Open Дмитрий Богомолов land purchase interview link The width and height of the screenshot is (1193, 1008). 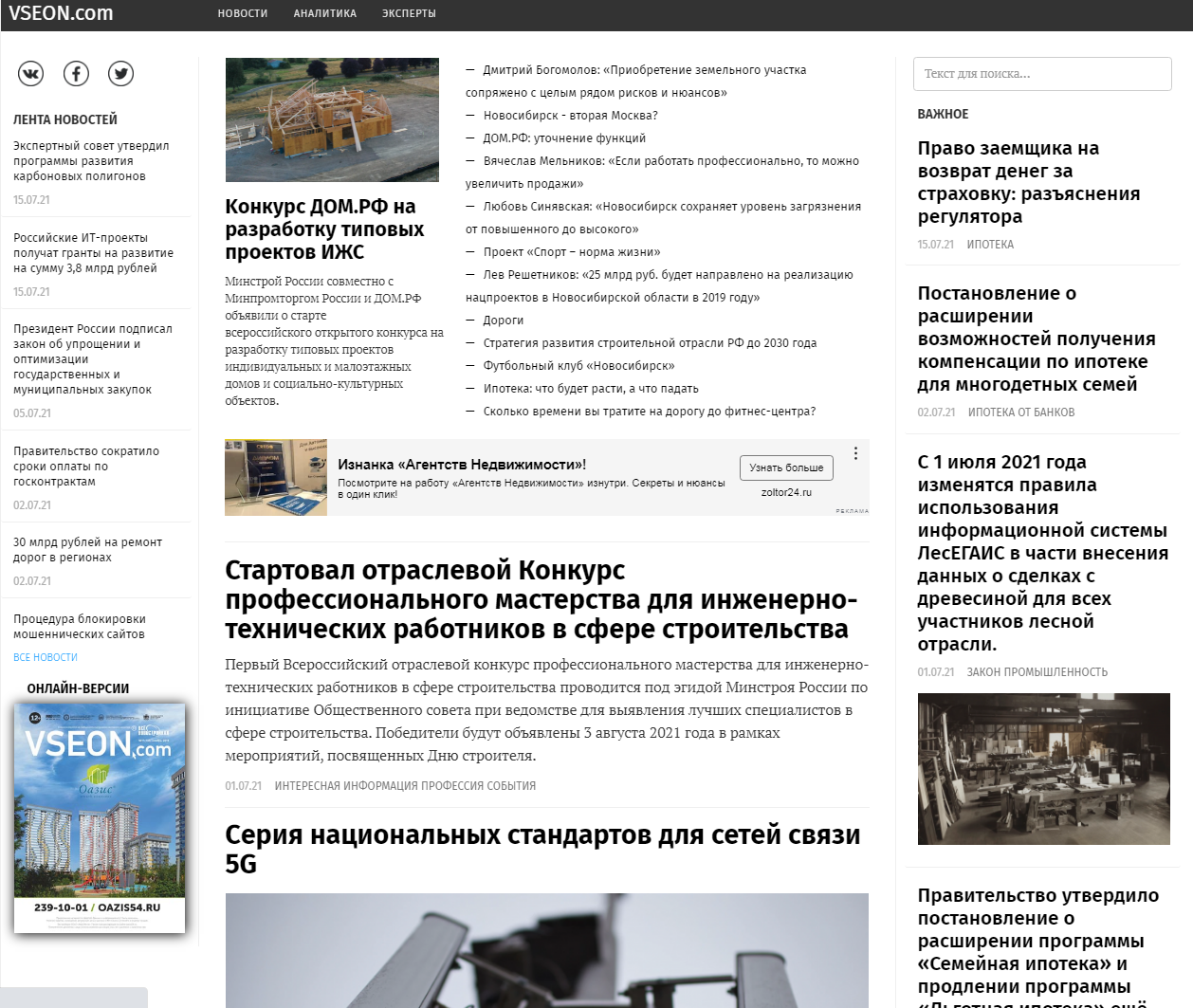tap(635, 82)
